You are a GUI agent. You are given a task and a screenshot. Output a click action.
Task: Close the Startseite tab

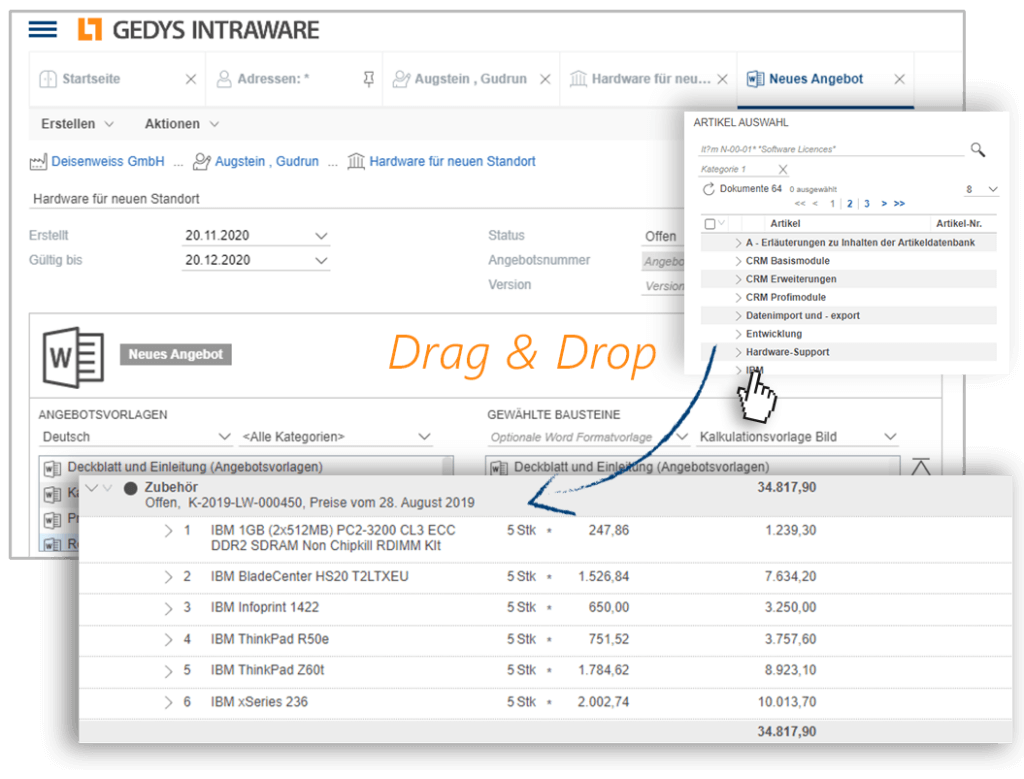191,79
